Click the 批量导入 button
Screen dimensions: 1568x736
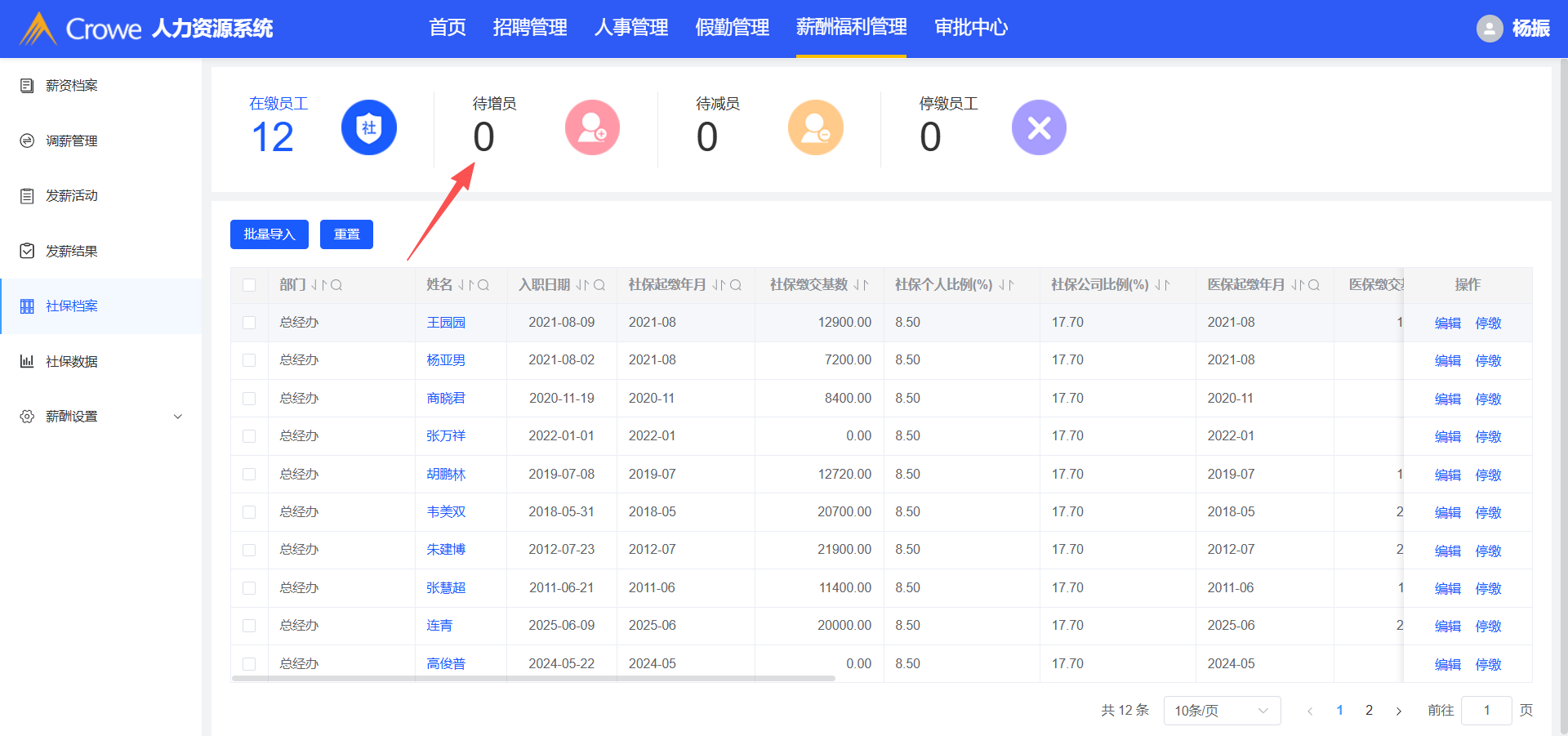(x=269, y=234)
